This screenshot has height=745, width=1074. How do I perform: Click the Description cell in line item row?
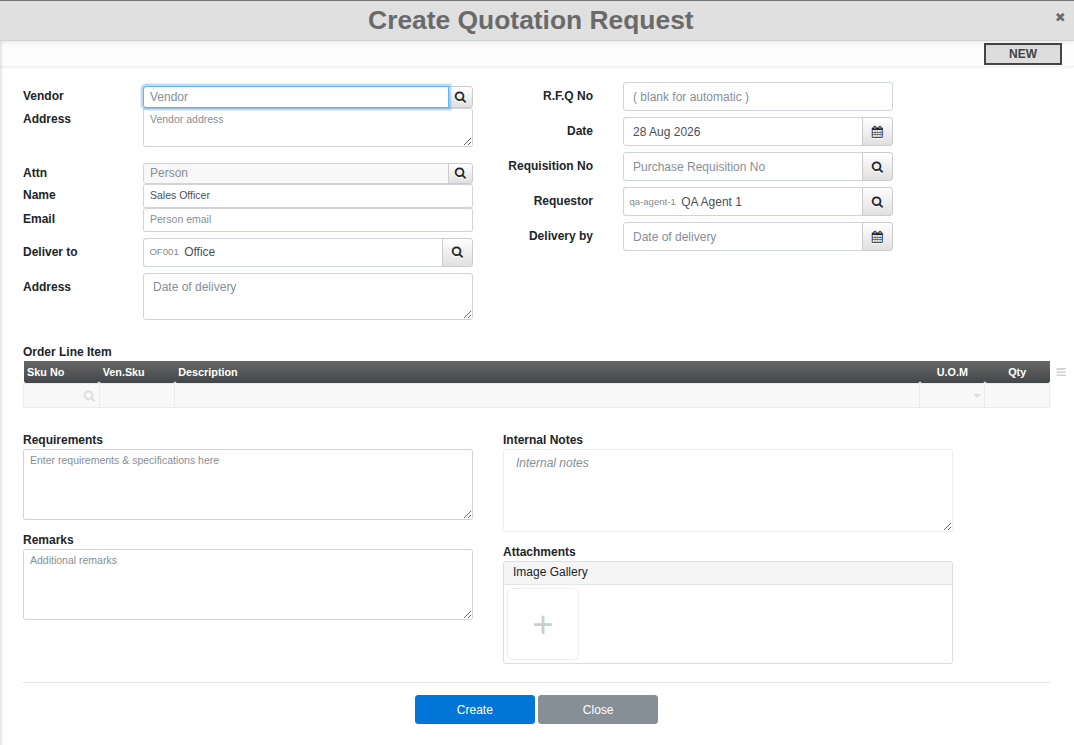pos(547,396)
